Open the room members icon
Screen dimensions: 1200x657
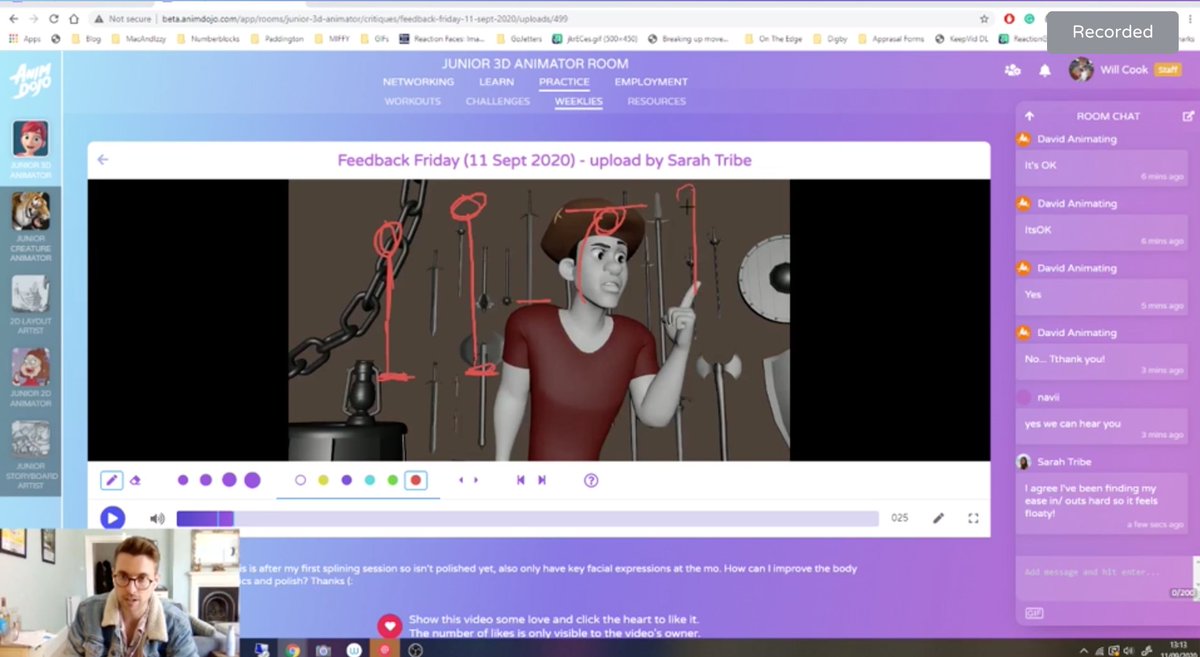pos(1013,70)
